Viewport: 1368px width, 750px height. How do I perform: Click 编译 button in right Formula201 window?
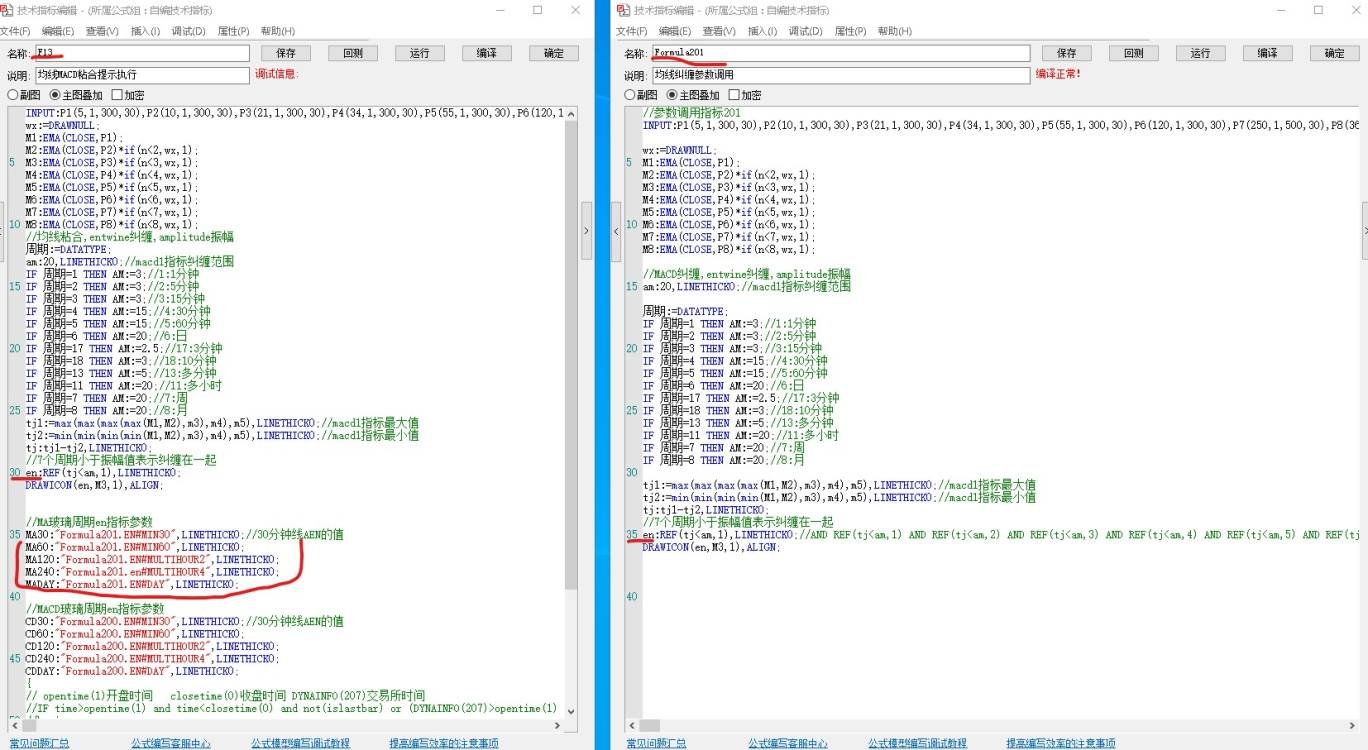[1268, 53]
